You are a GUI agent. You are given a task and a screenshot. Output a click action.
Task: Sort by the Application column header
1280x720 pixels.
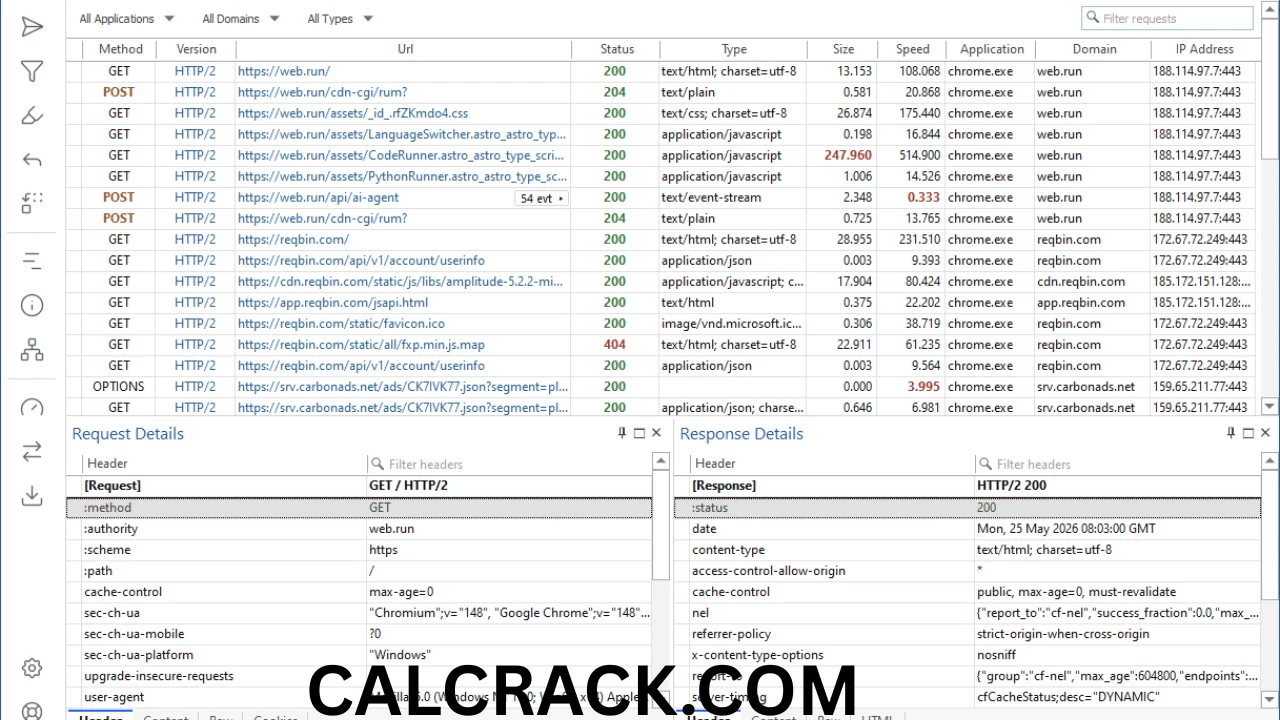click(x=992, y=49)
